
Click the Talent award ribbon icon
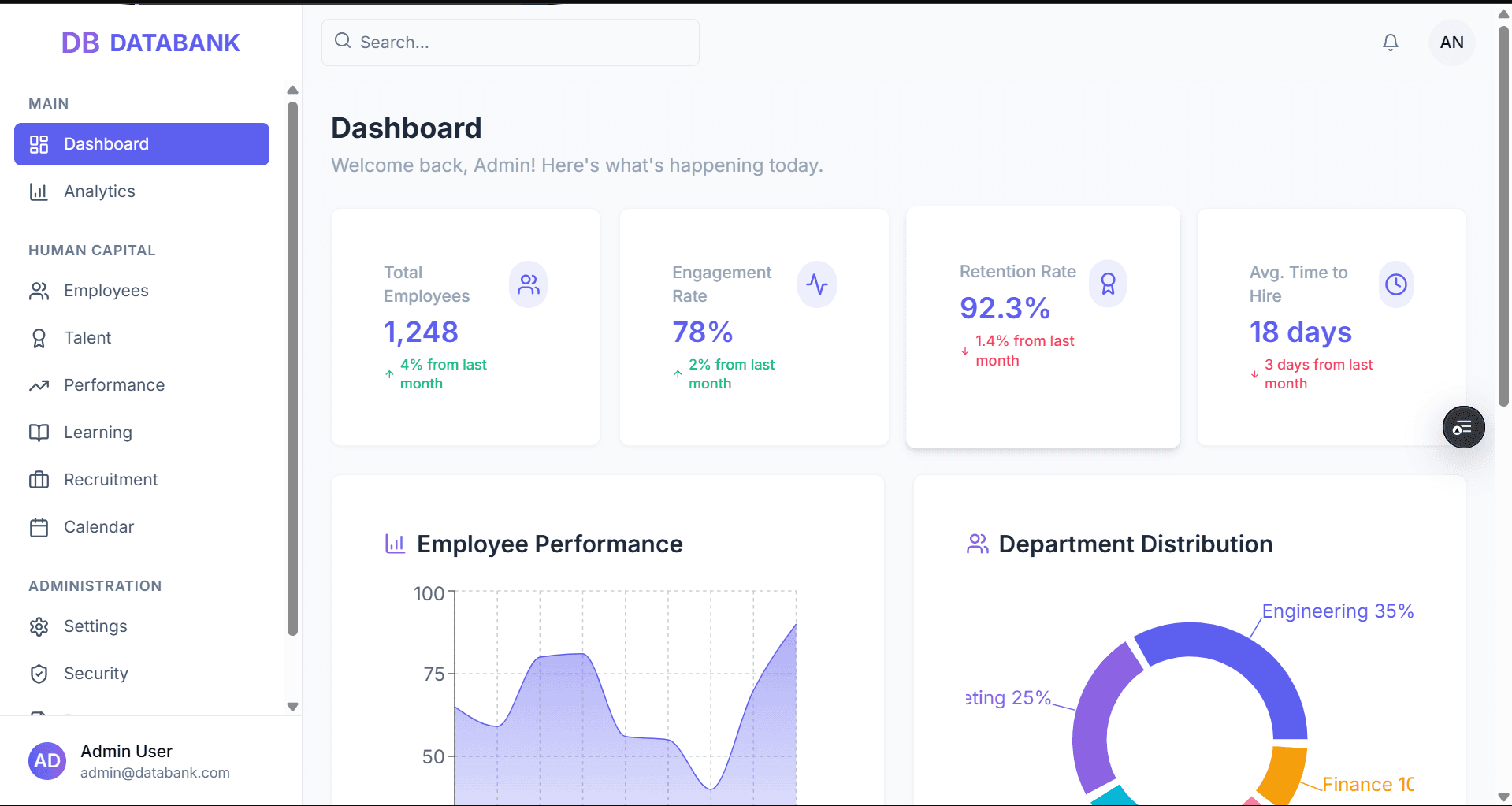coord(39,338)
